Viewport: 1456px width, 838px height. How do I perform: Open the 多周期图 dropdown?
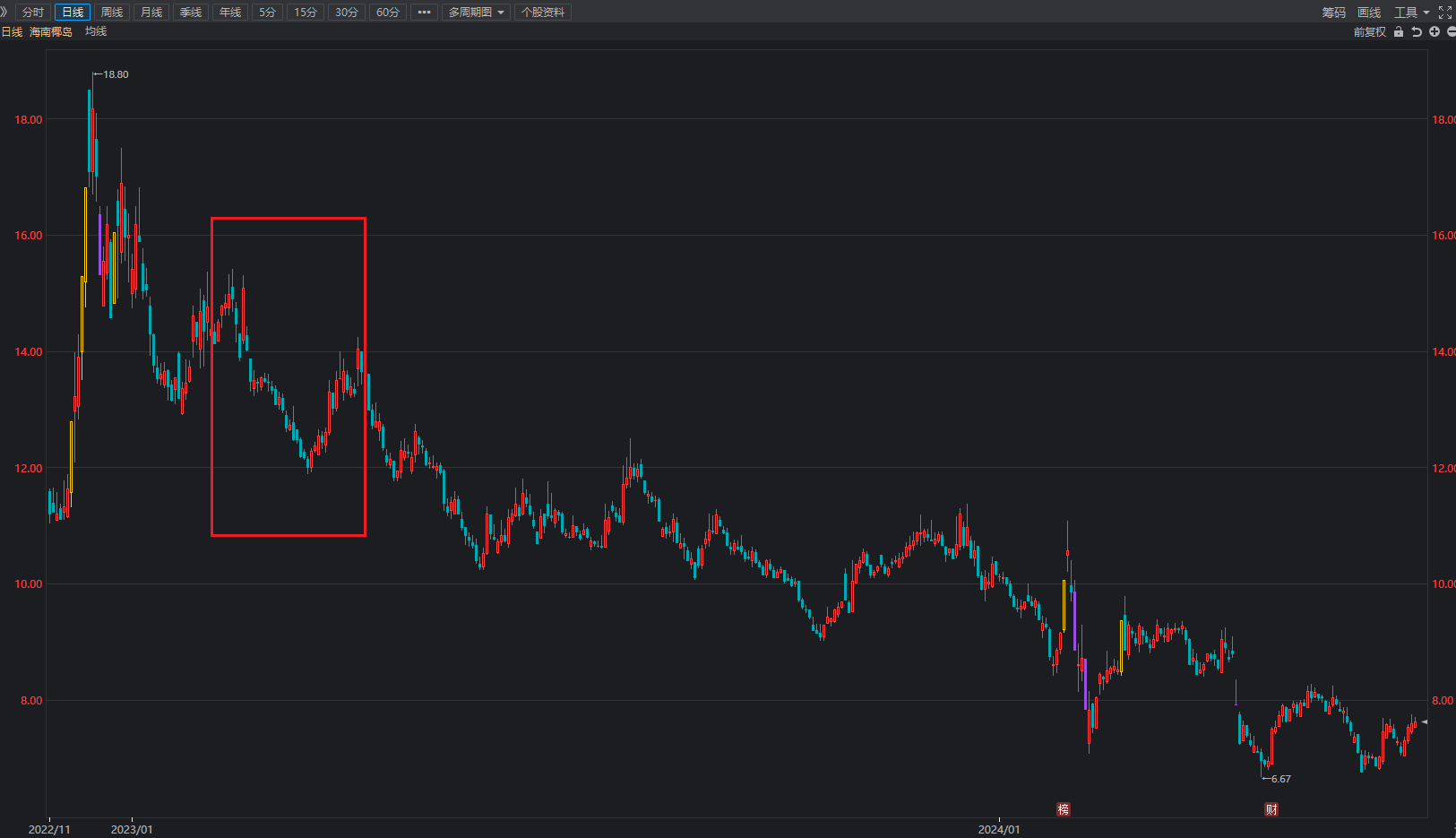(476, 13)
